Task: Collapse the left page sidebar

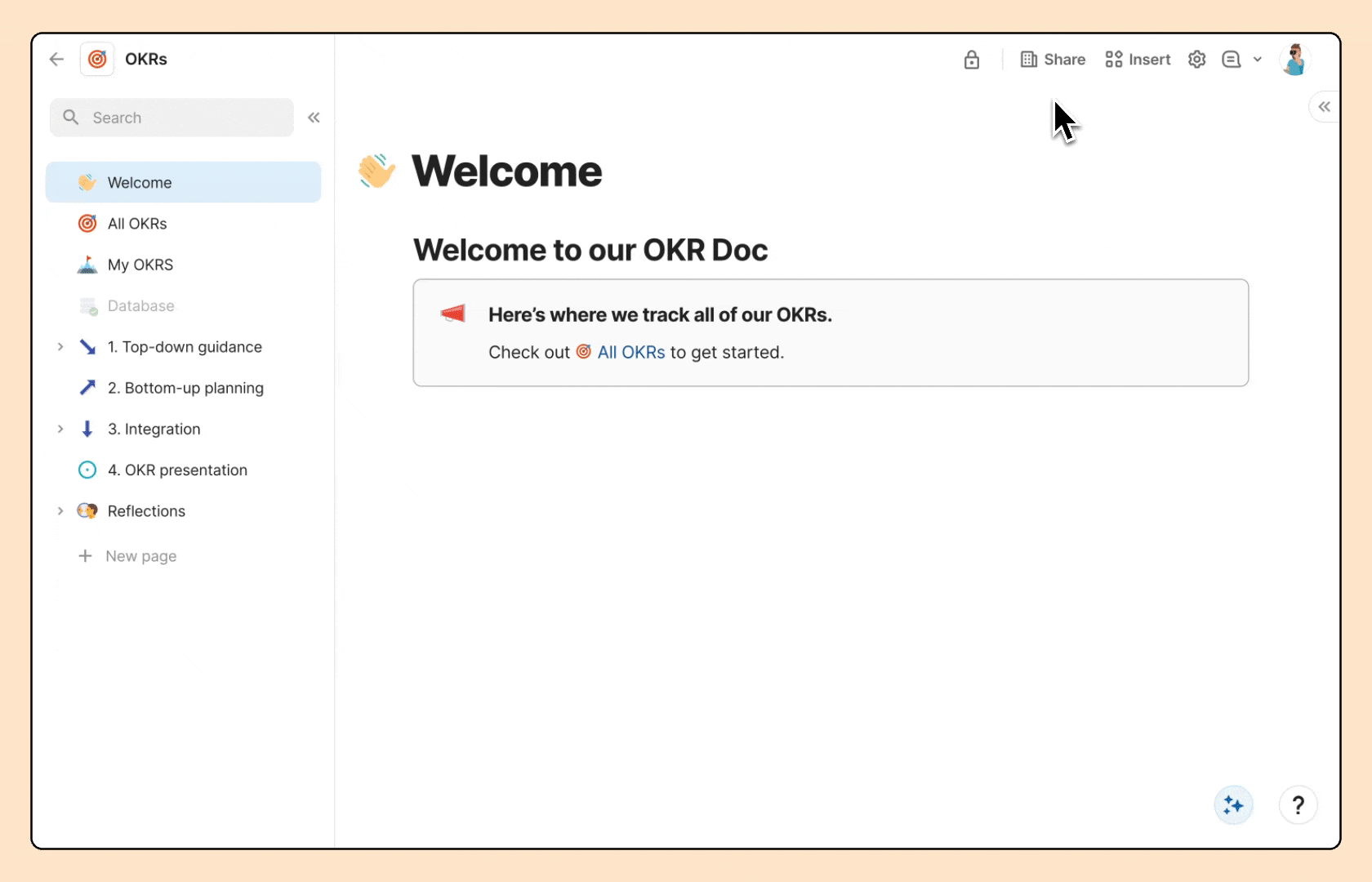Action: (314, 118)
